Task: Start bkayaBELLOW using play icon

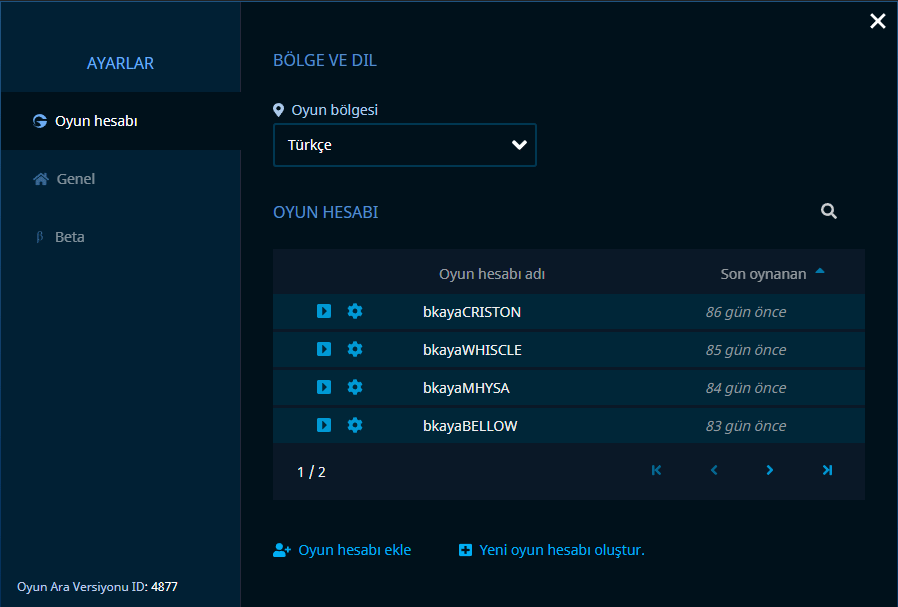Action: 324,425
